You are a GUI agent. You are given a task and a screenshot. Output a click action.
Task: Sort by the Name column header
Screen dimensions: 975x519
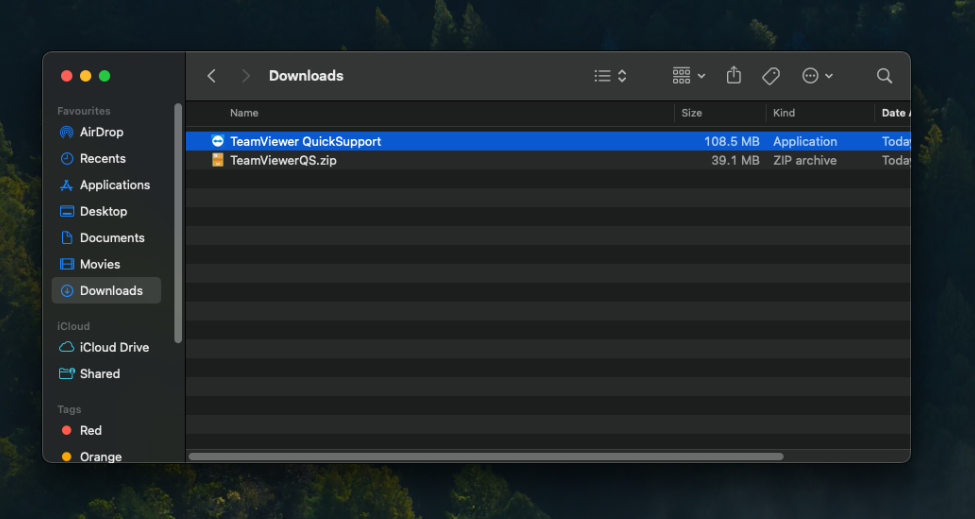(x=244, y=113)
